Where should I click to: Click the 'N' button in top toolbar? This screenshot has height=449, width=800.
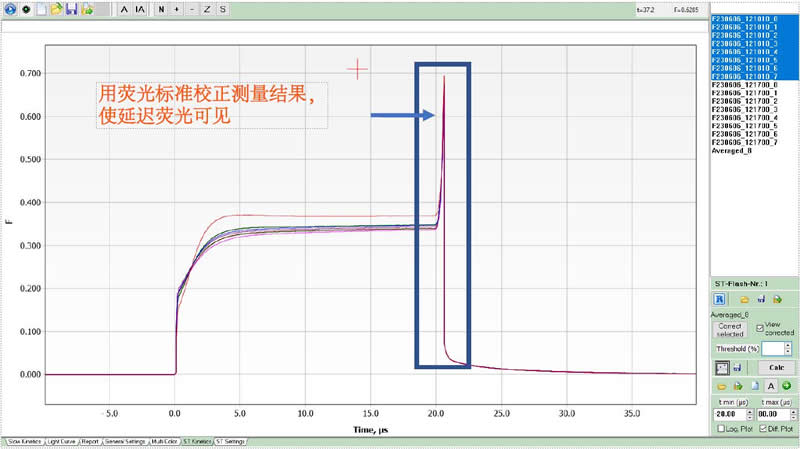pyautogui.click(x=161, y=9)
